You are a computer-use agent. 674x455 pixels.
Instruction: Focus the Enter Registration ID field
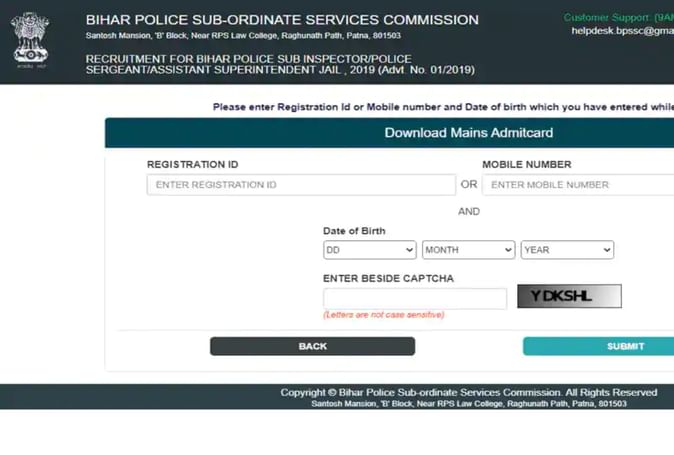pyautogui.click(x=301, y=185)
